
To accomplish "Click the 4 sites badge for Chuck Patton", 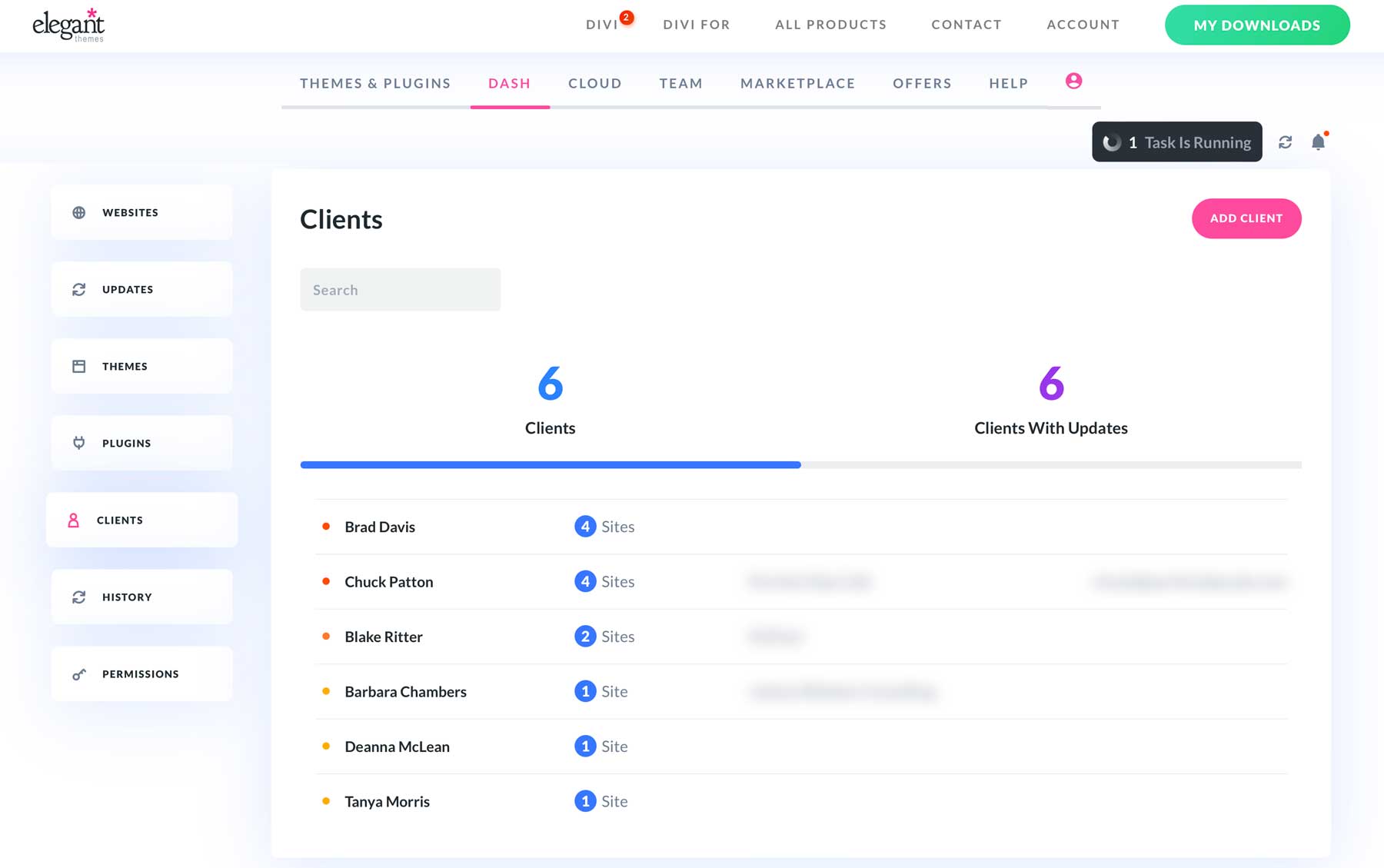I will (585, 581).
